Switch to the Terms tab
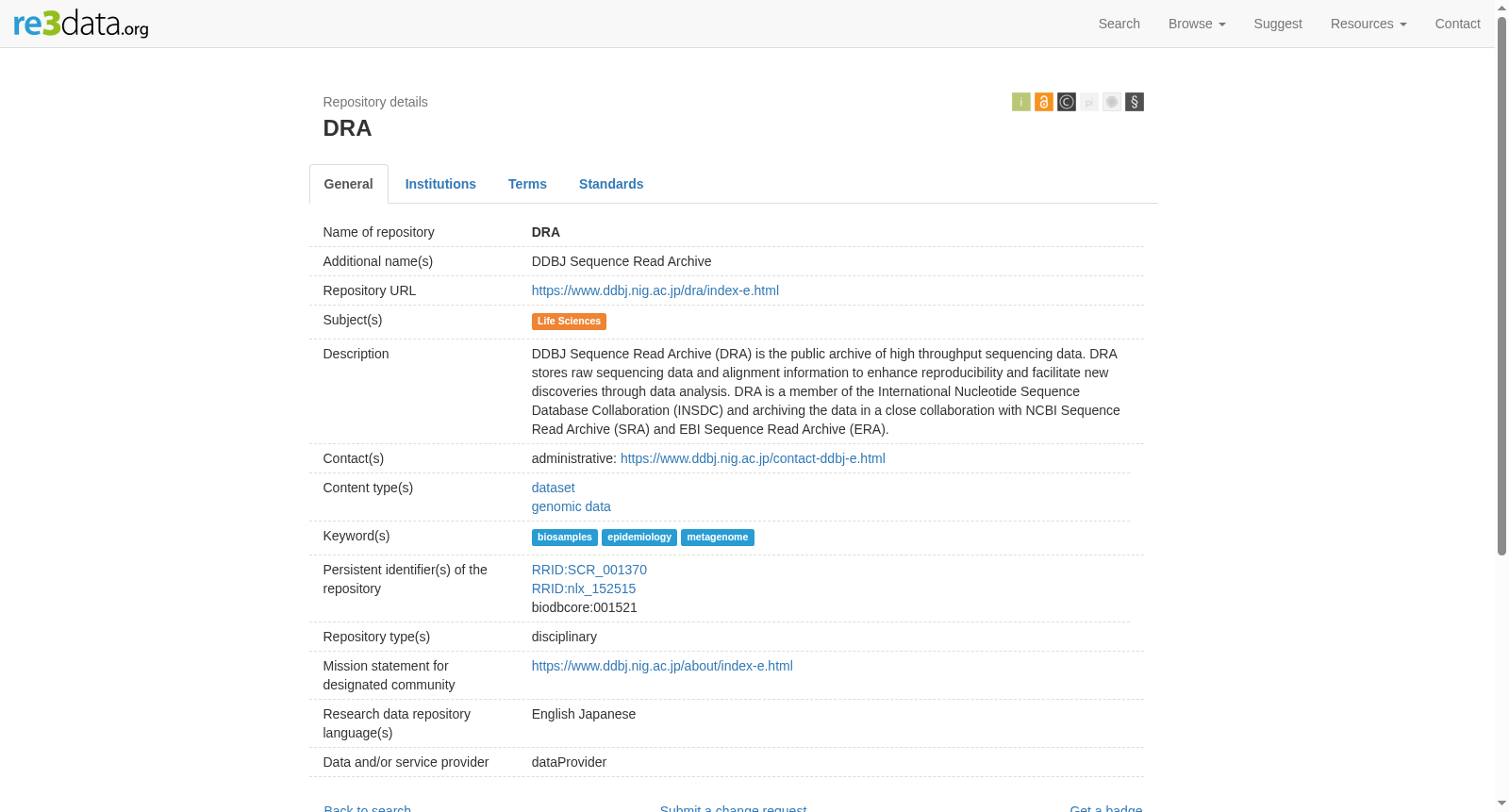This screenshot has height=812, width=1509. click(x=527, y=184)
